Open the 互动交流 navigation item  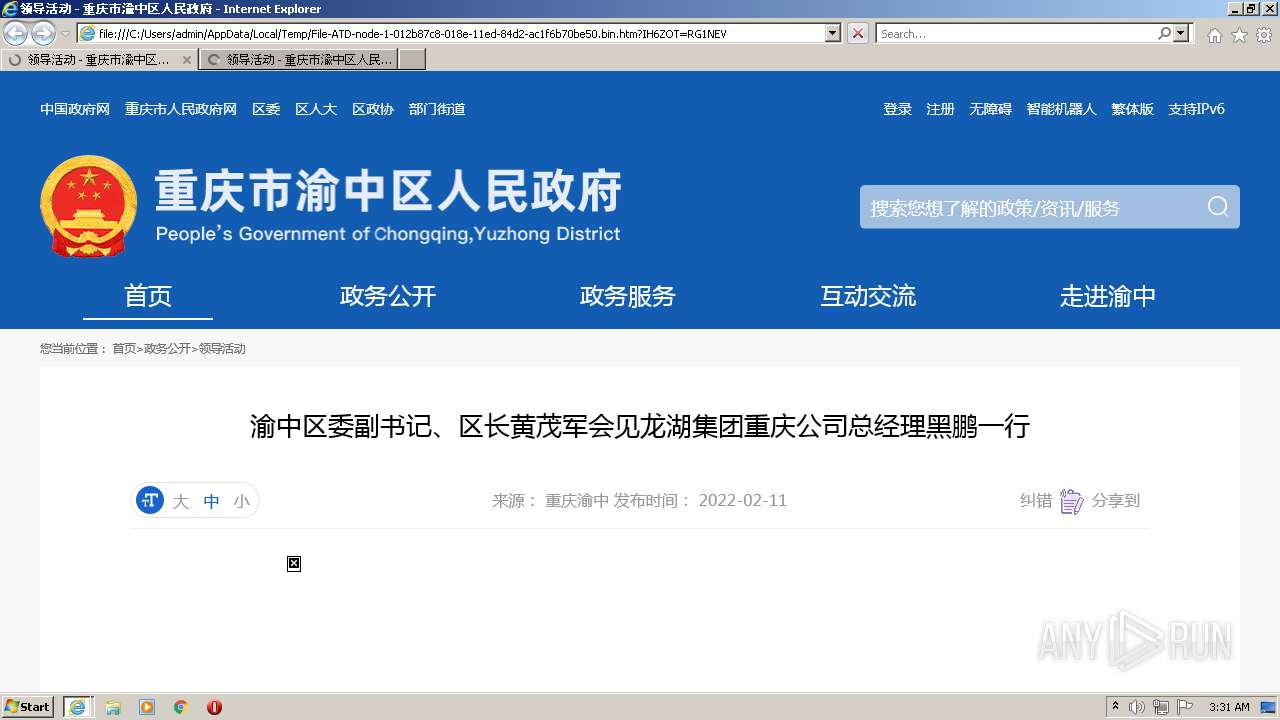tap(868, 296)
